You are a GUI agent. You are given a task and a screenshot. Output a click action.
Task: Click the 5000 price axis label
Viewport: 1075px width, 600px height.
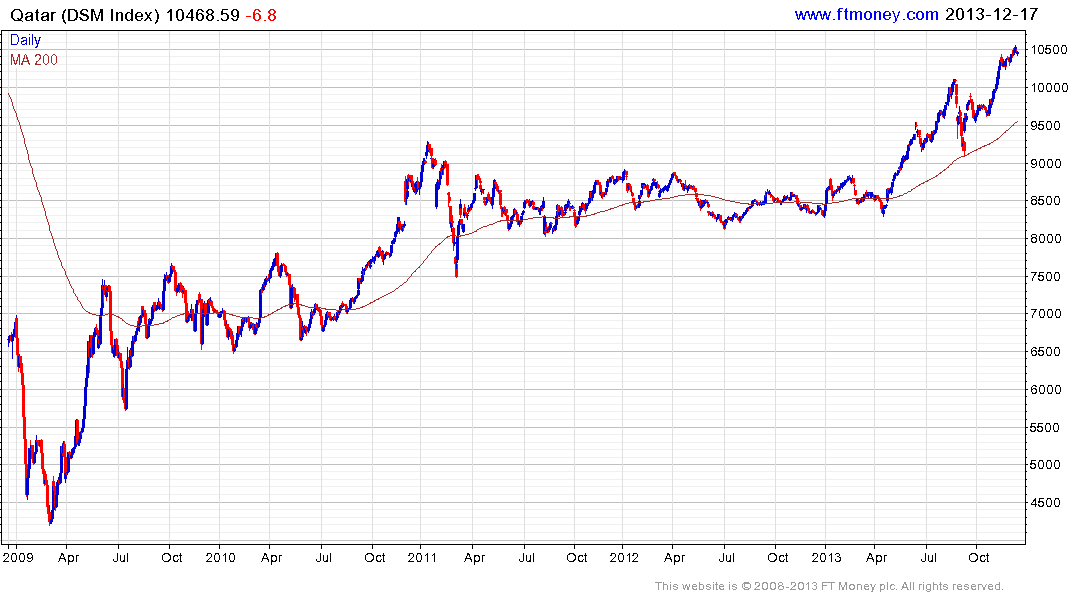coord(1047,465)
